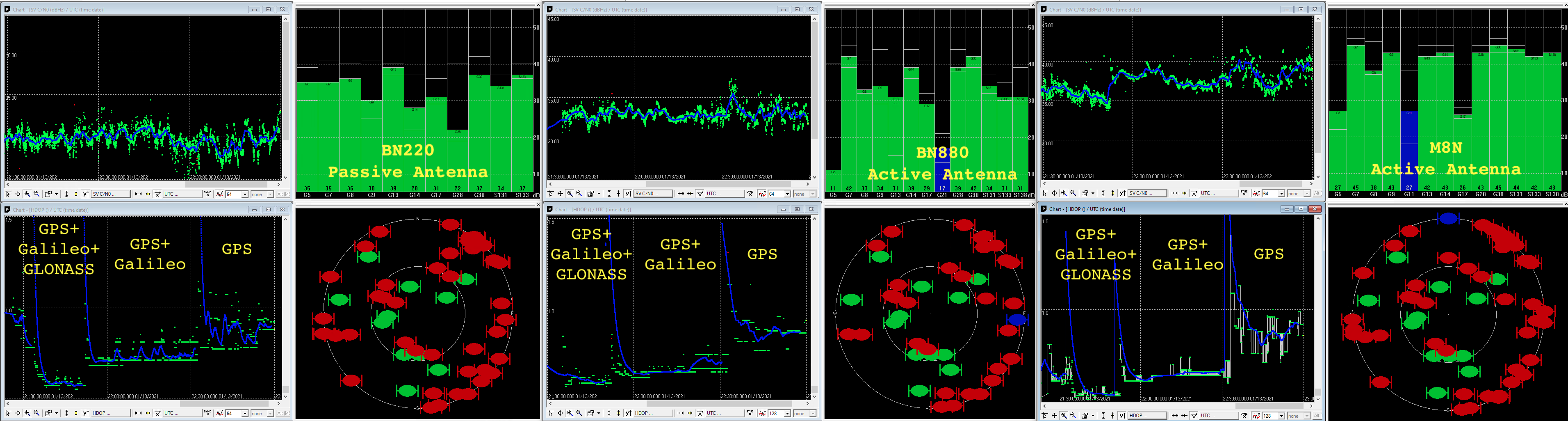This screenshot has width=1568, height=421.
Task: Open the 128 averaging dropdown in middle HDOP chart
Action: click(x=788, y=413)
